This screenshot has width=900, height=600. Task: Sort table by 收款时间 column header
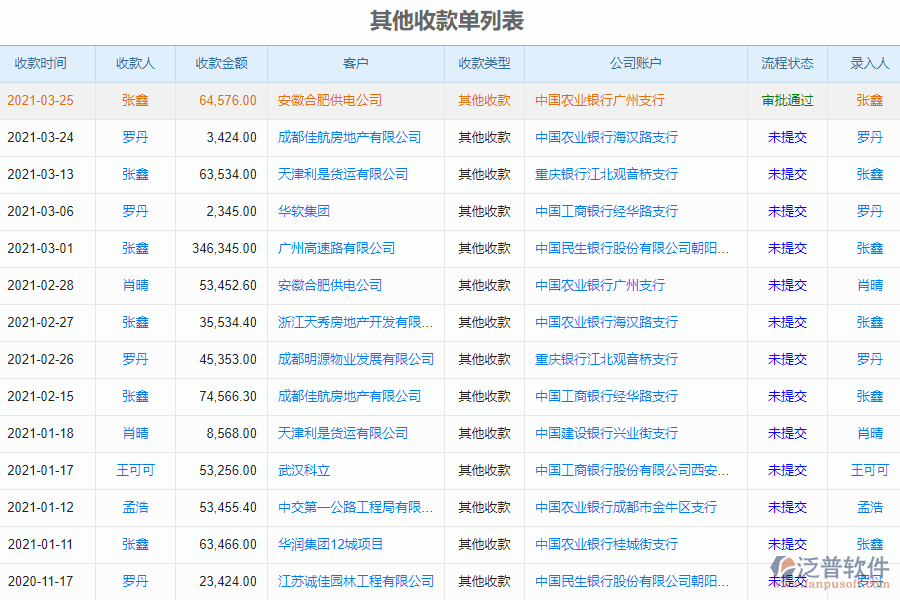tap(47, 63)
